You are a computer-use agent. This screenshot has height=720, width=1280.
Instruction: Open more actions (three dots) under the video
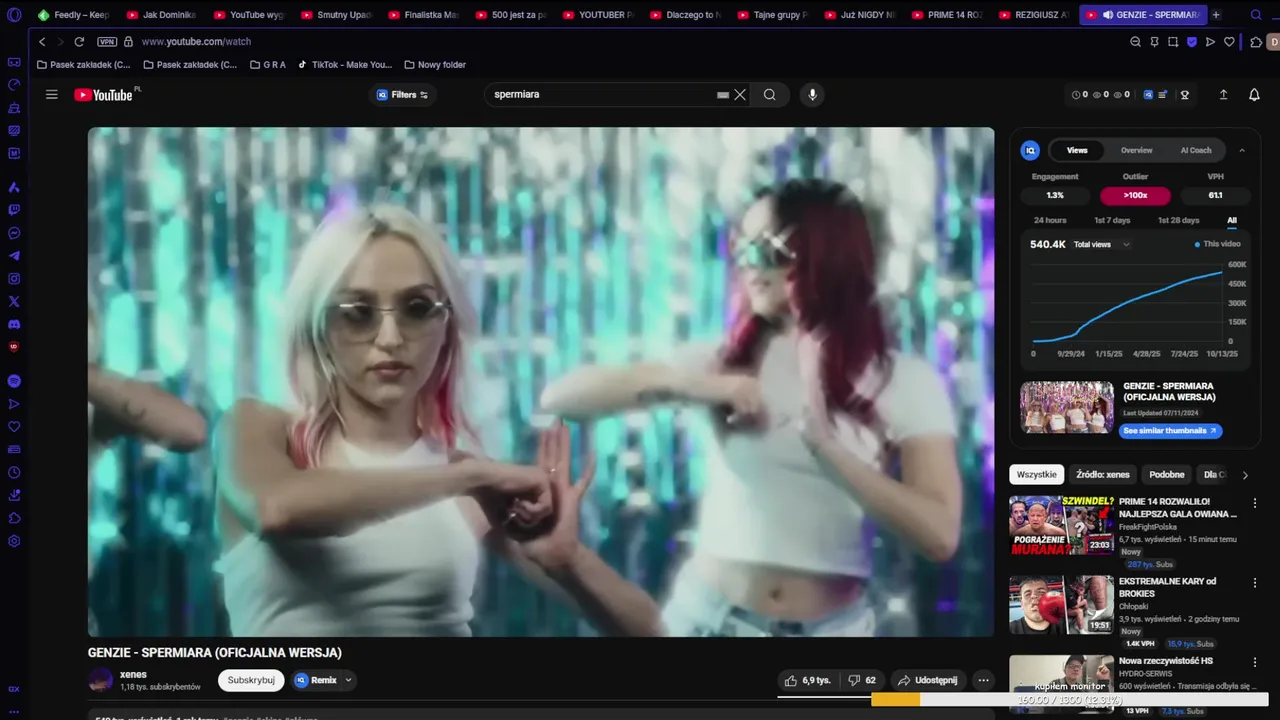(983, 680)
